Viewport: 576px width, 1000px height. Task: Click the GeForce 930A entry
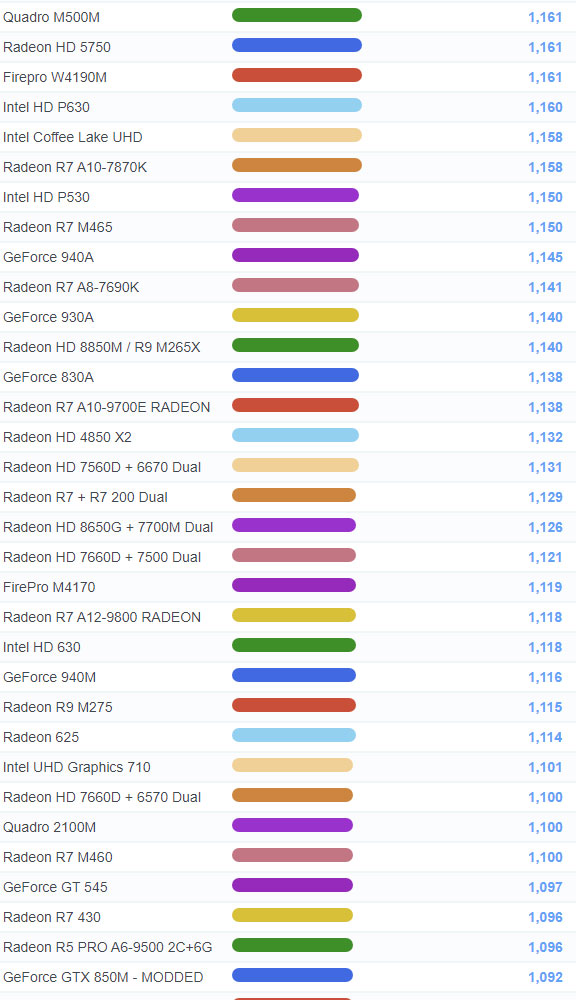[48, 317]
